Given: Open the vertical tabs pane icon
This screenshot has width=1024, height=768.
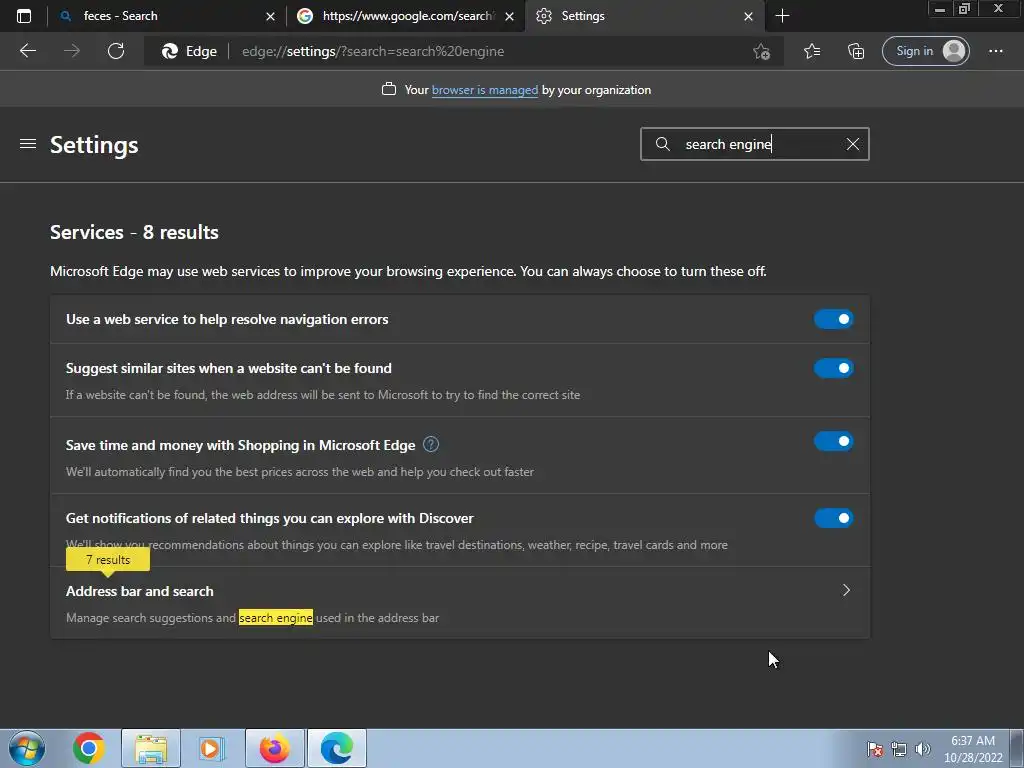Looking at the screenshot, I should [x=24, y=16].
